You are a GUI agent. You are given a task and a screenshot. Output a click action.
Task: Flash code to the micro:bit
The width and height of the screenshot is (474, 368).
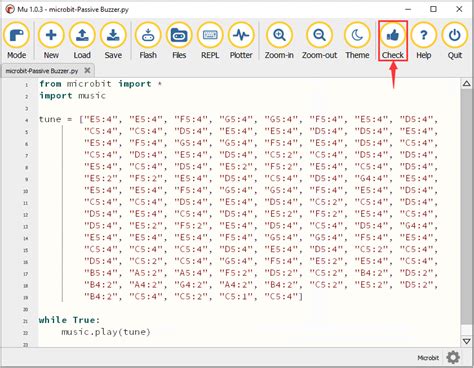pyautogui.click(x=148, y=41)
